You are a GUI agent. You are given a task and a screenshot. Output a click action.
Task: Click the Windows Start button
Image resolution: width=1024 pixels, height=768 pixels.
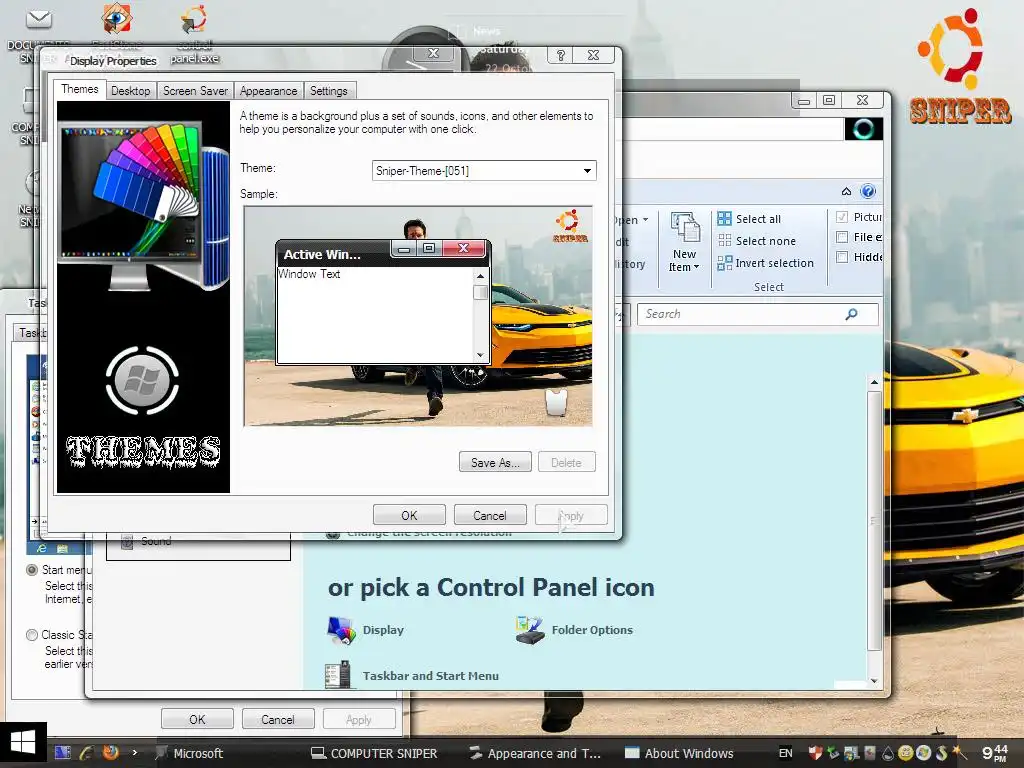coord(23,744)
